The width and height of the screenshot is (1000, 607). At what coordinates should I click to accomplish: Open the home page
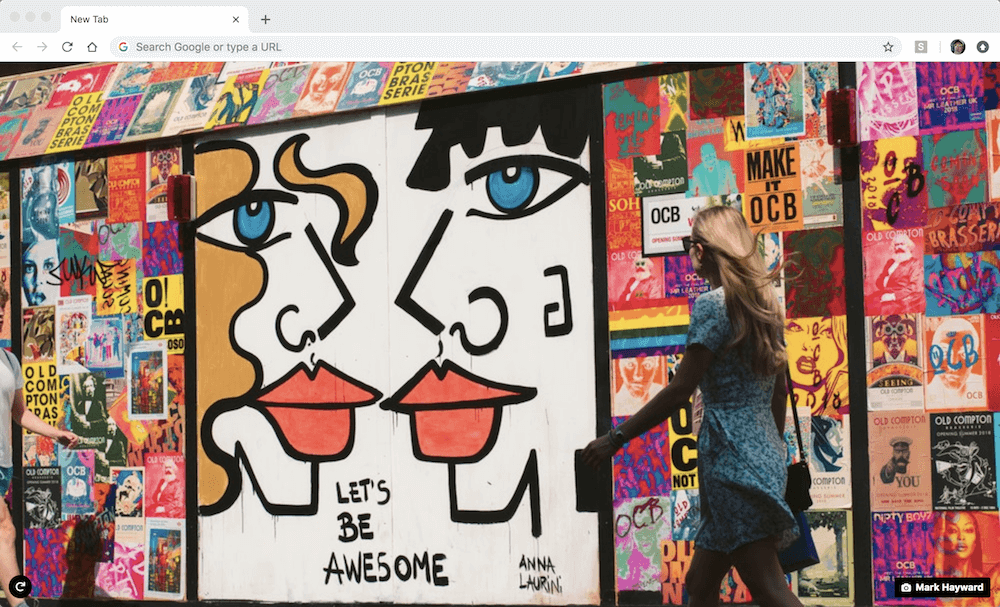click(92, 47)
